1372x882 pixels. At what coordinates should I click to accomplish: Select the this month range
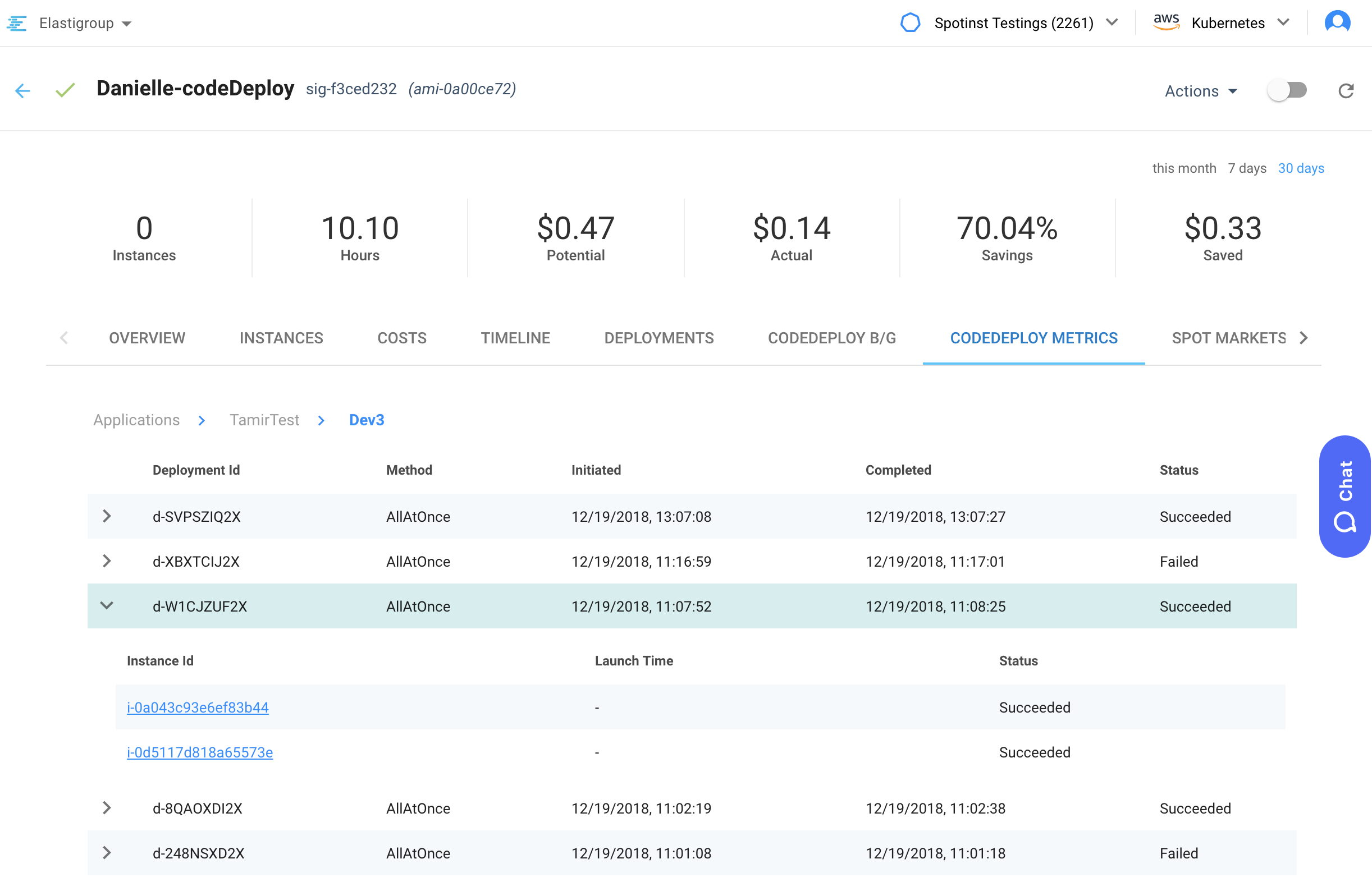tap(1183, 168)
